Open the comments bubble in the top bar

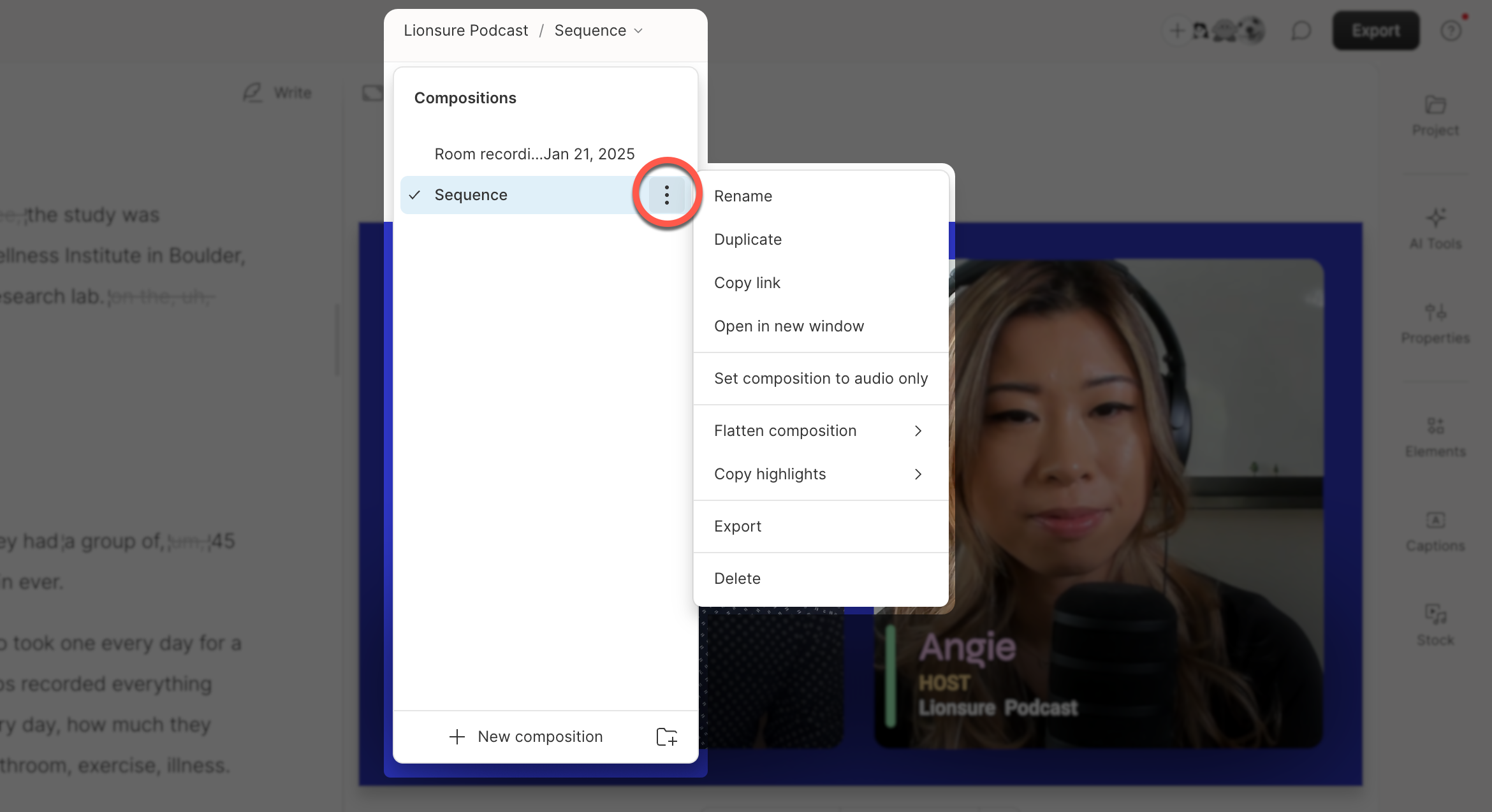pyautogui.click(x=1301, y=30)
